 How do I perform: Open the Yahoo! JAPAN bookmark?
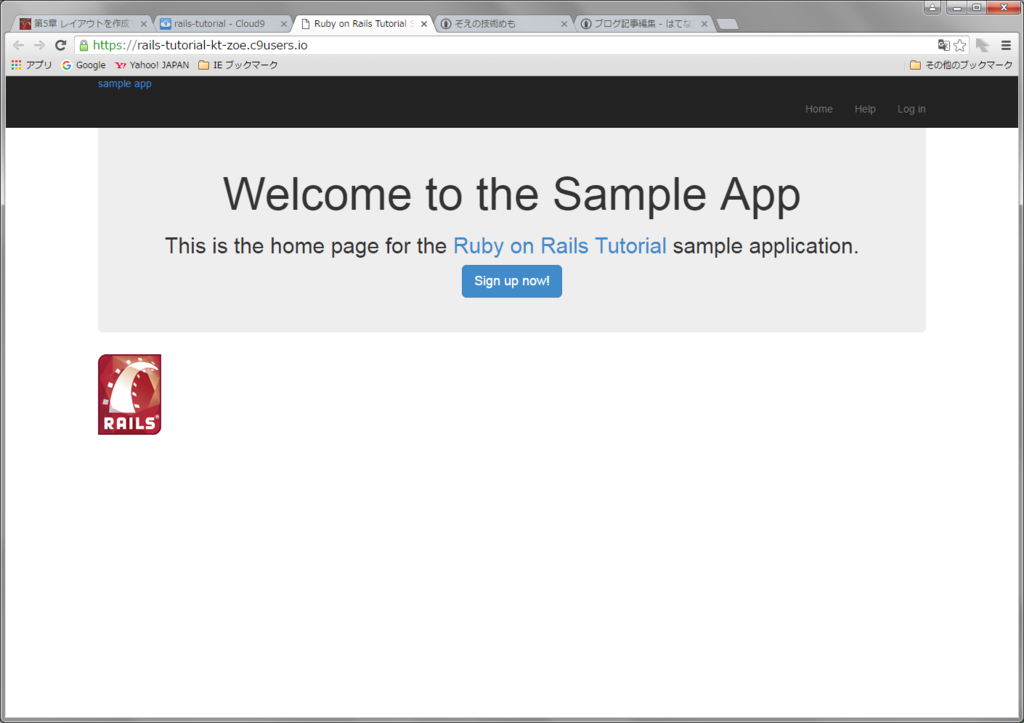point(152,65)
